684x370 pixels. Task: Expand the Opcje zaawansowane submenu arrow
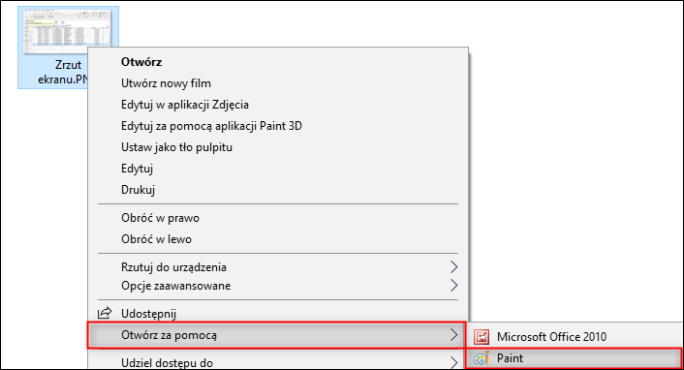pyautogui.click(x=454, y=286)
